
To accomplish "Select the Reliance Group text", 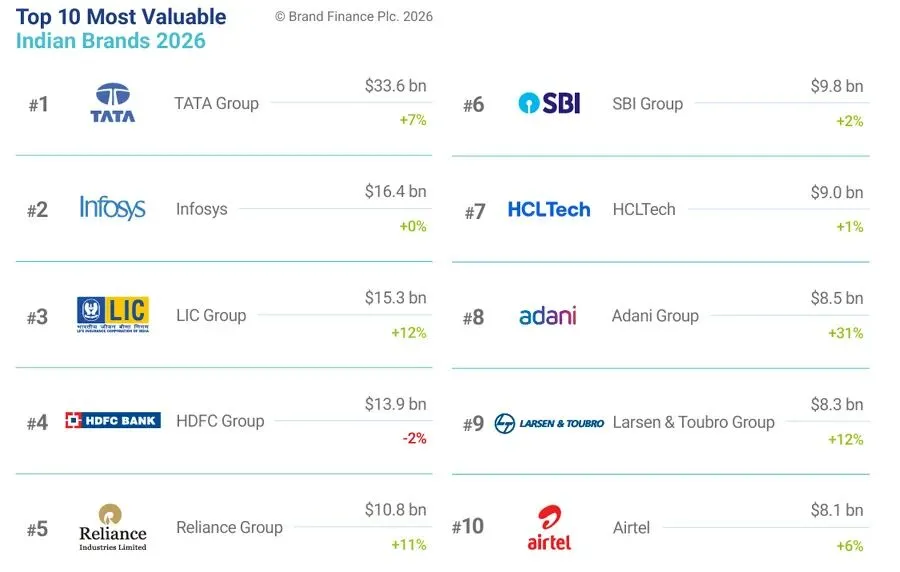I will coord(230,527).
